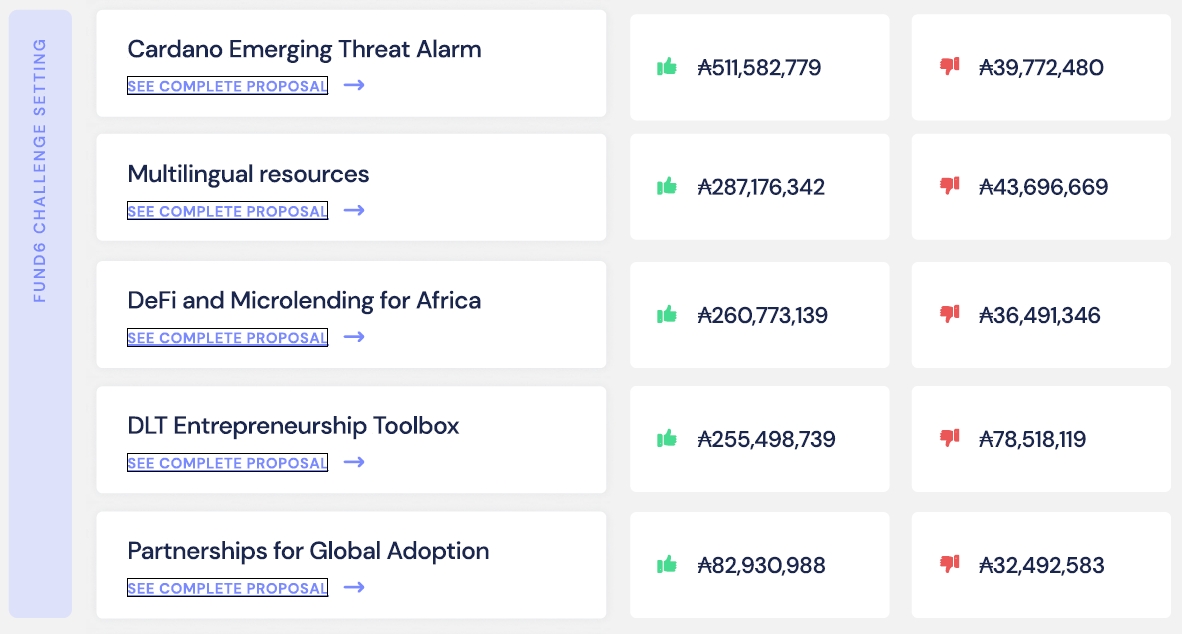The image size is (1182, 634).
Task: Click thumbs-down icon for DeFi and Microlending
Action: (949, 315)
